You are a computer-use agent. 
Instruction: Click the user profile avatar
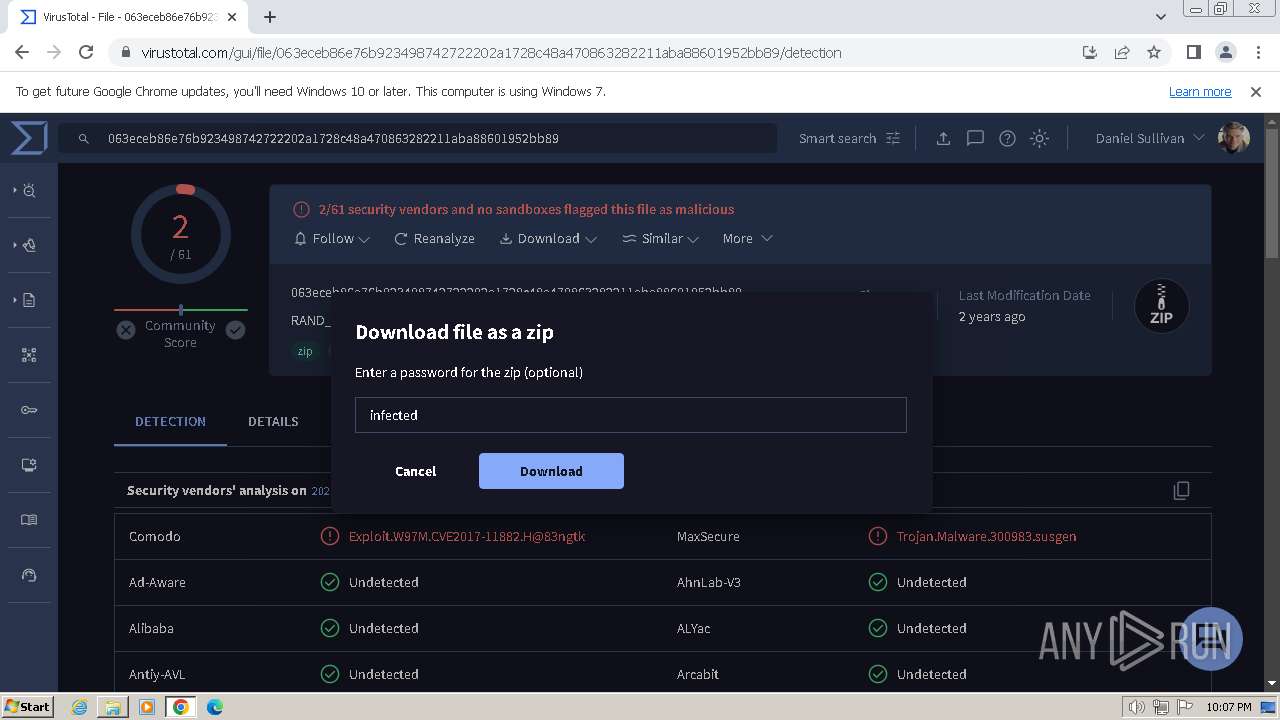click(x=1234, y=138)
